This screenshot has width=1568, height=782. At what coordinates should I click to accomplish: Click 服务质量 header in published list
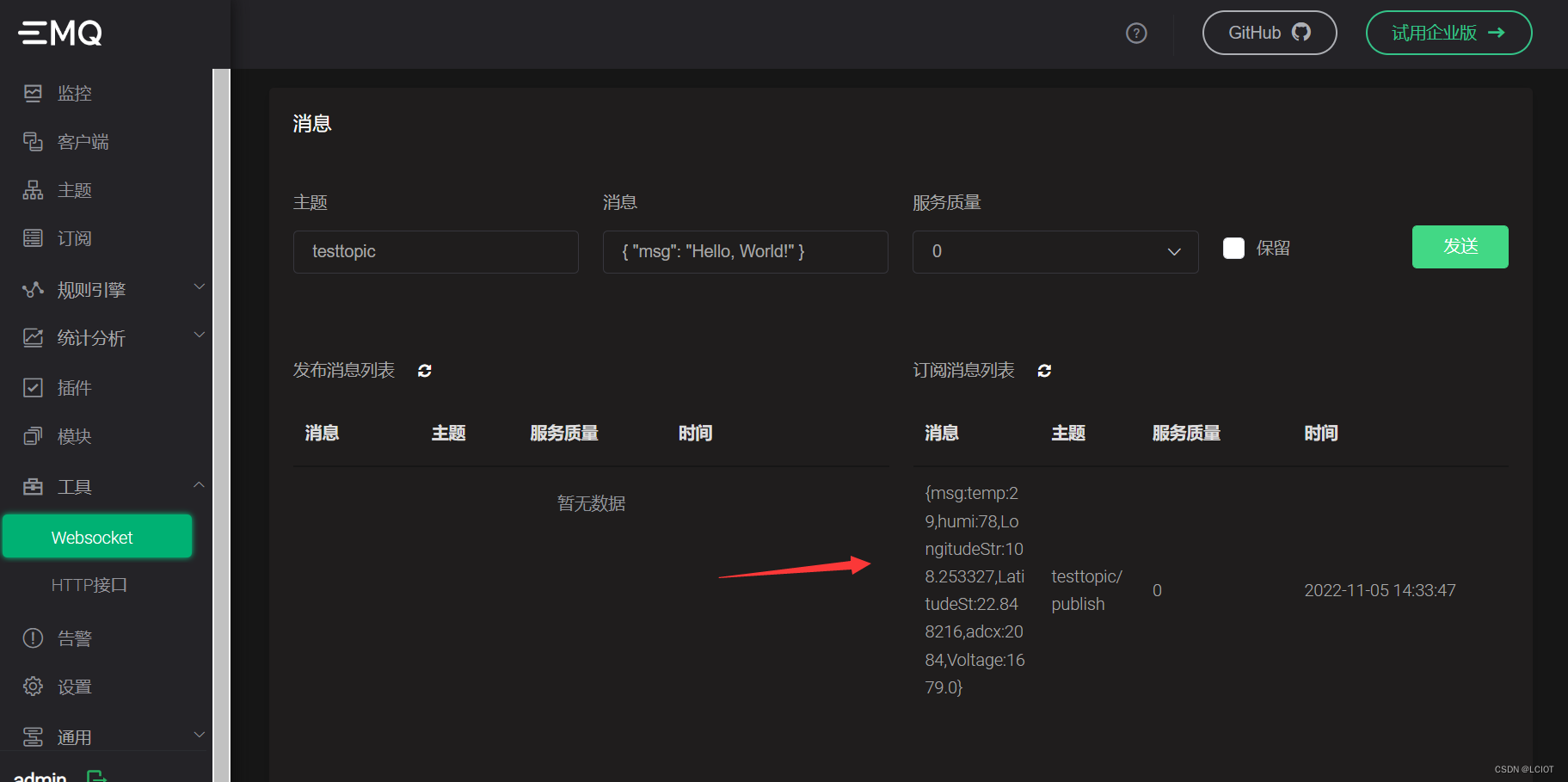click(564, 433)
